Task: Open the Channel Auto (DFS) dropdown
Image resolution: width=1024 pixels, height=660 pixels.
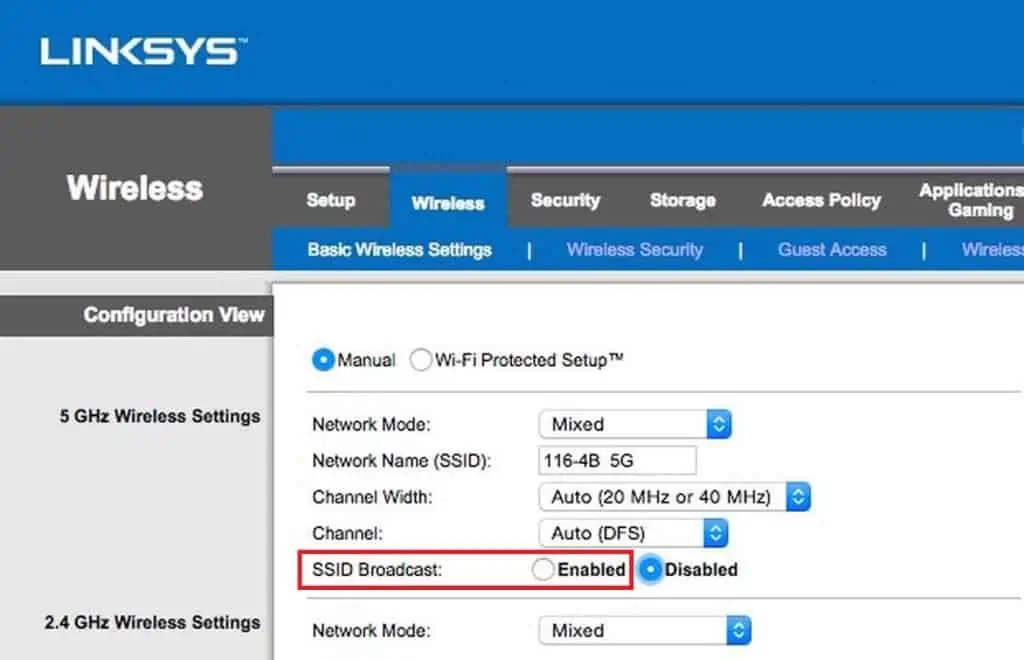Action: tap(633, 533)
